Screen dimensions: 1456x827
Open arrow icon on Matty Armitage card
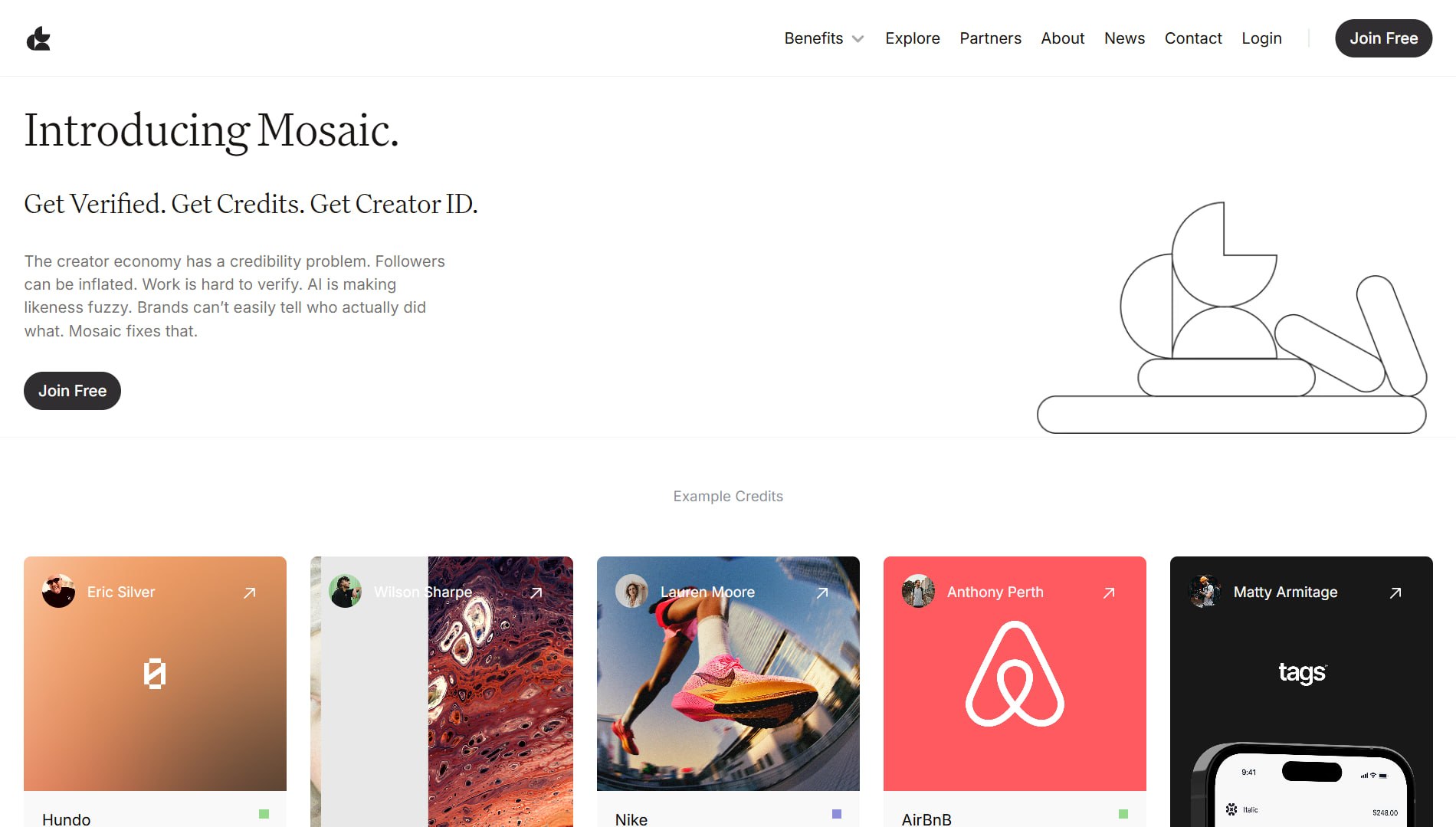pyautogui.click(x=1395, y=592)
